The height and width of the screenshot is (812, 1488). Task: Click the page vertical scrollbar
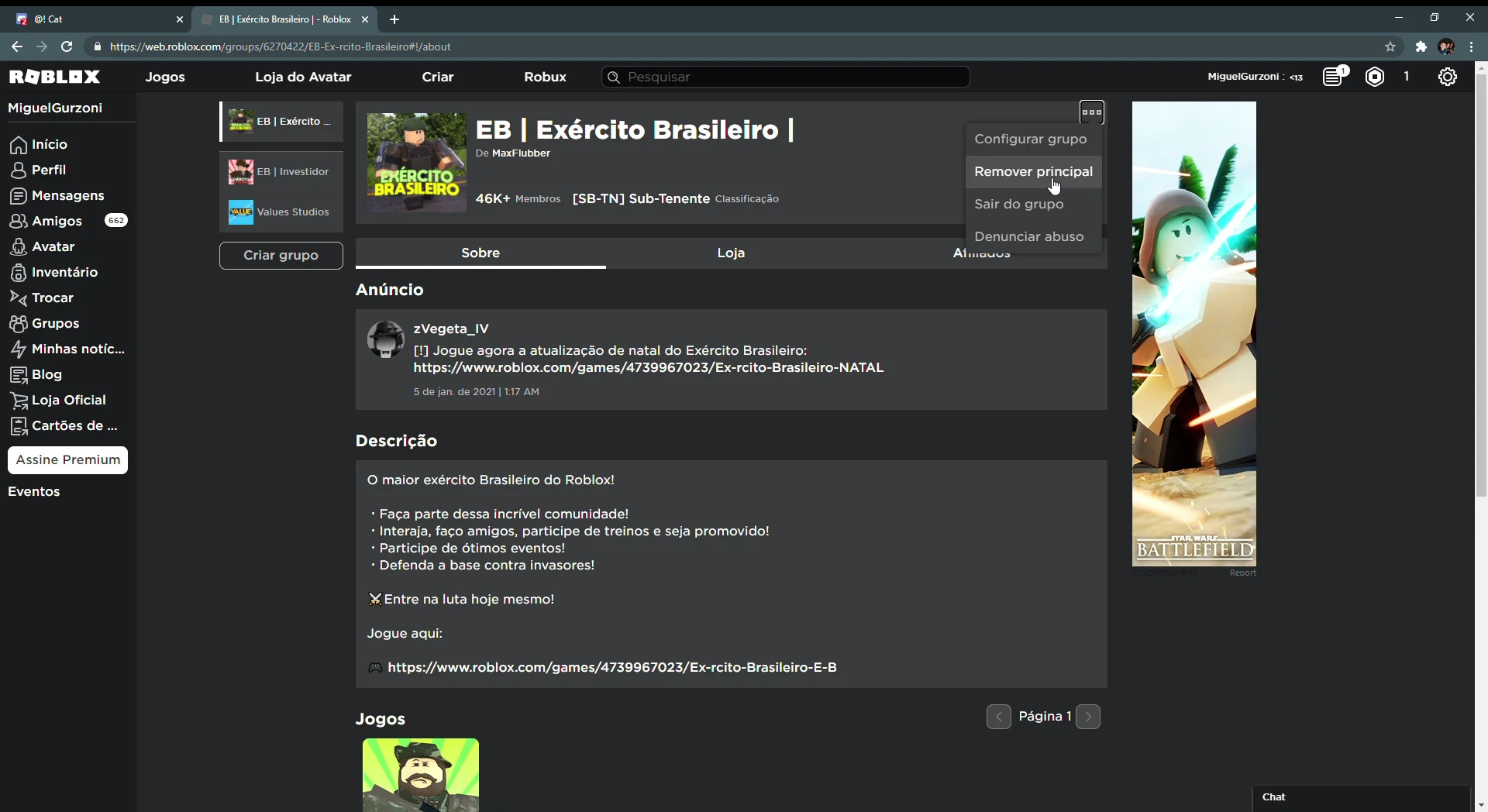coord(1481,285)
